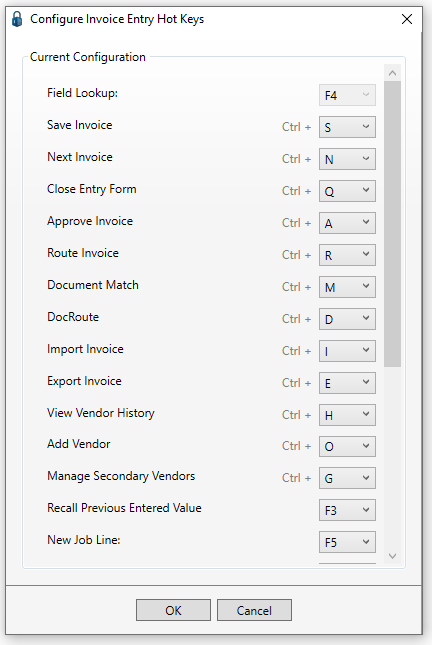This screenshot has height=645, width=432.
Task: Open the Document Match hot key dropdown
Action: click(347, 287)
